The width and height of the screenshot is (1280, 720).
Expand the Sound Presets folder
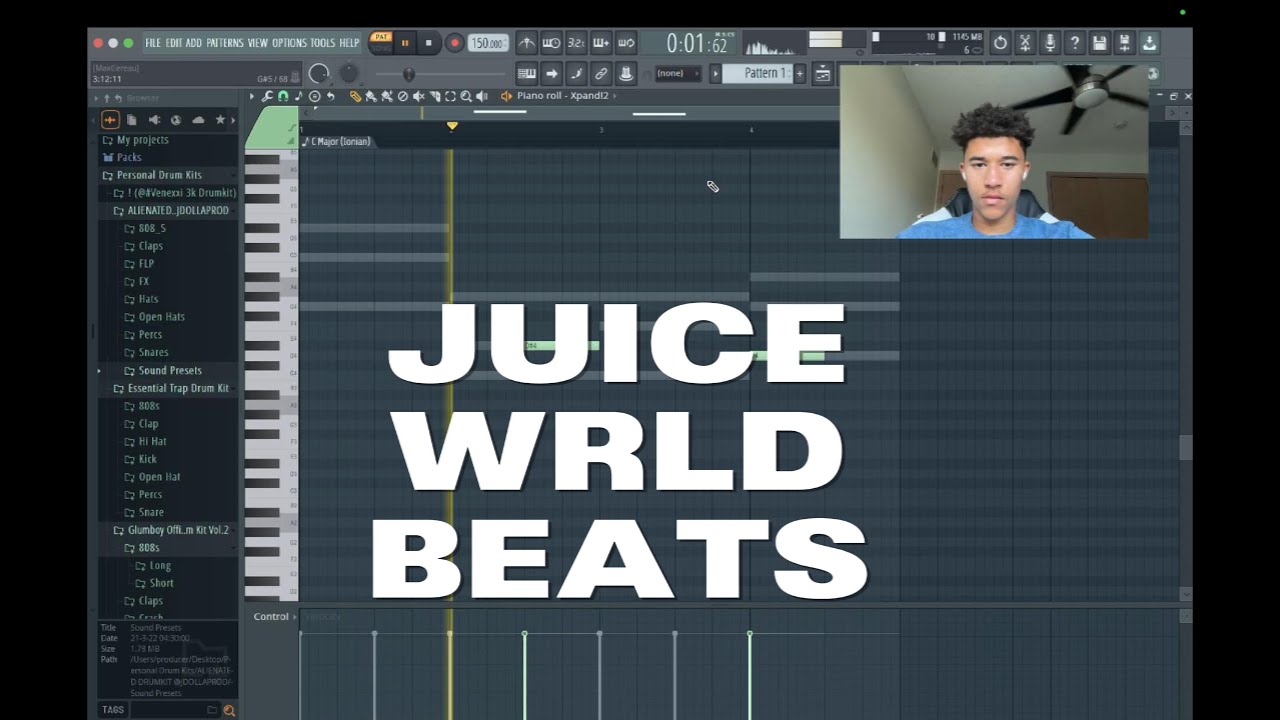click(168, 370)
